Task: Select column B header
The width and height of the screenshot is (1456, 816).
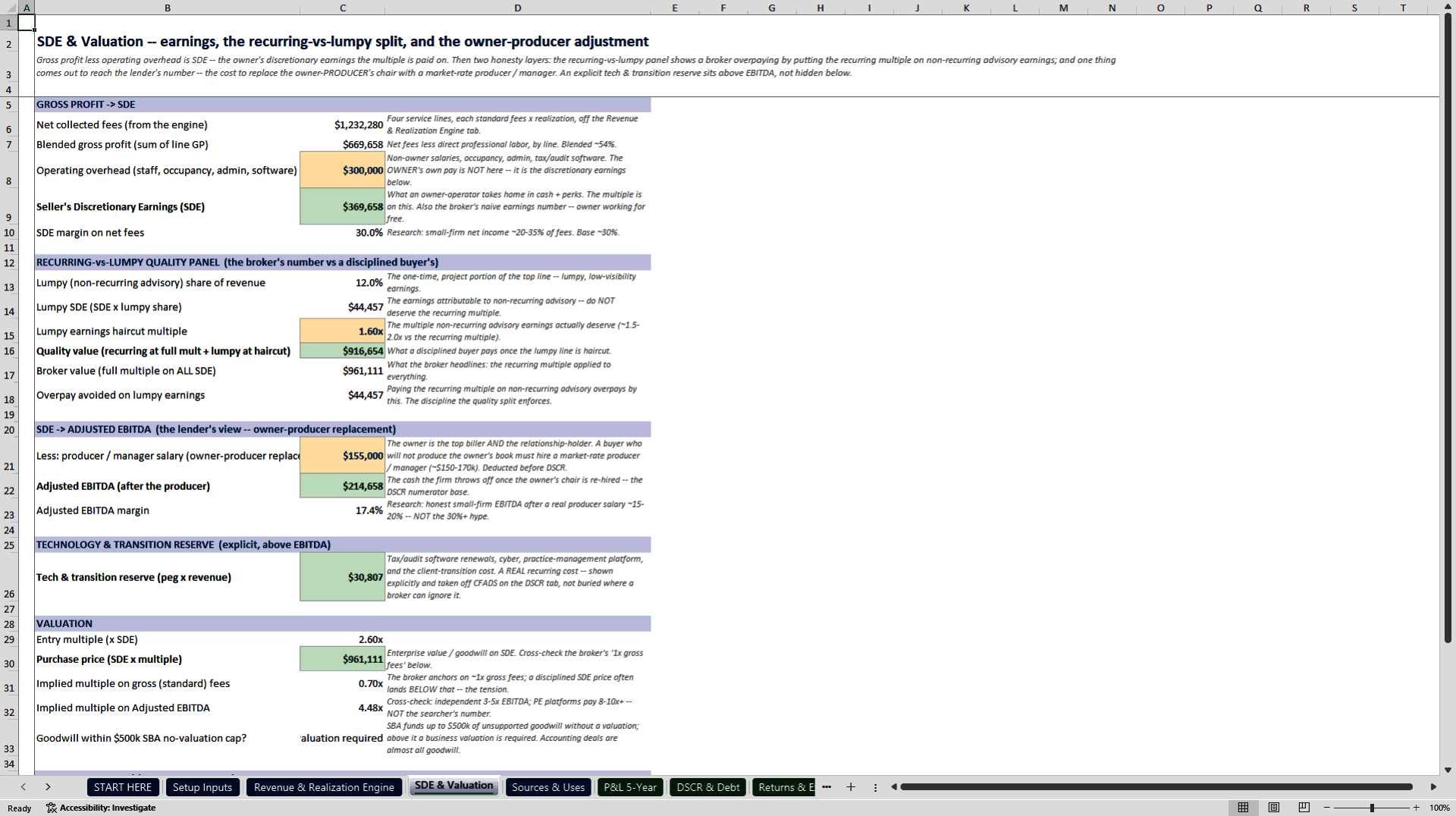Action: click(167, 8)
